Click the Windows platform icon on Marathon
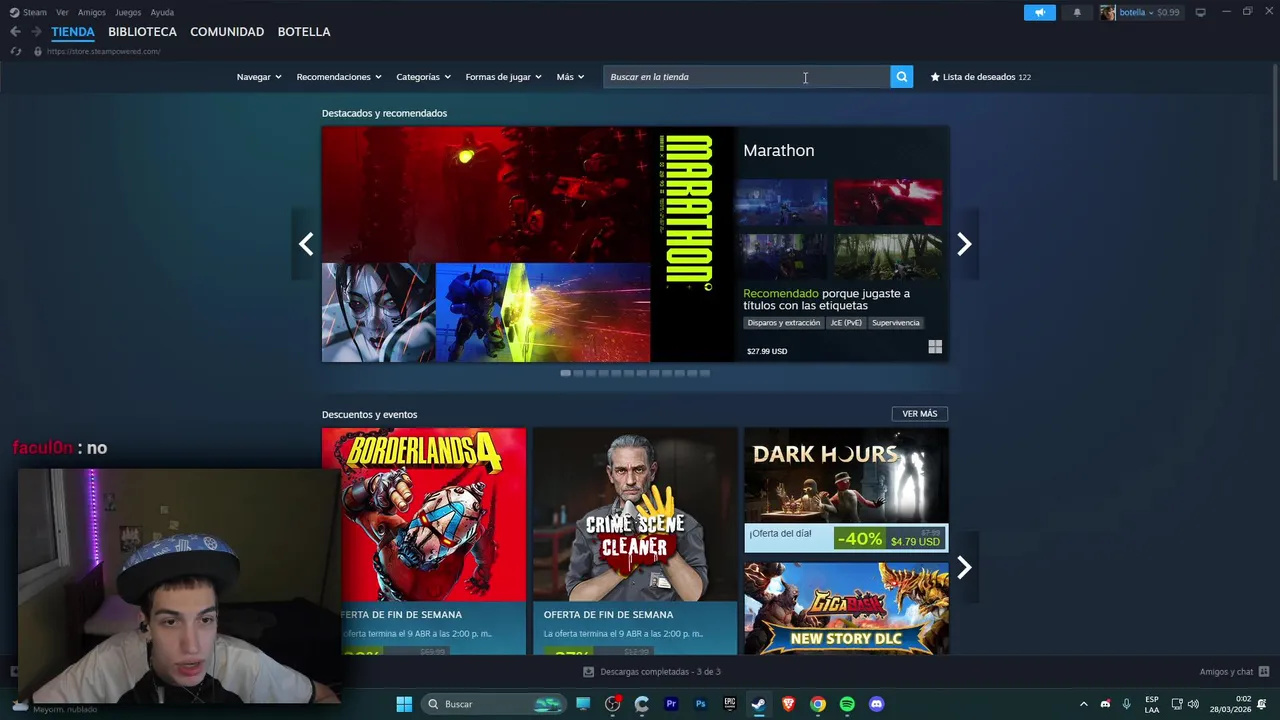The image size is (1280, 720). (x=935, y=347)
